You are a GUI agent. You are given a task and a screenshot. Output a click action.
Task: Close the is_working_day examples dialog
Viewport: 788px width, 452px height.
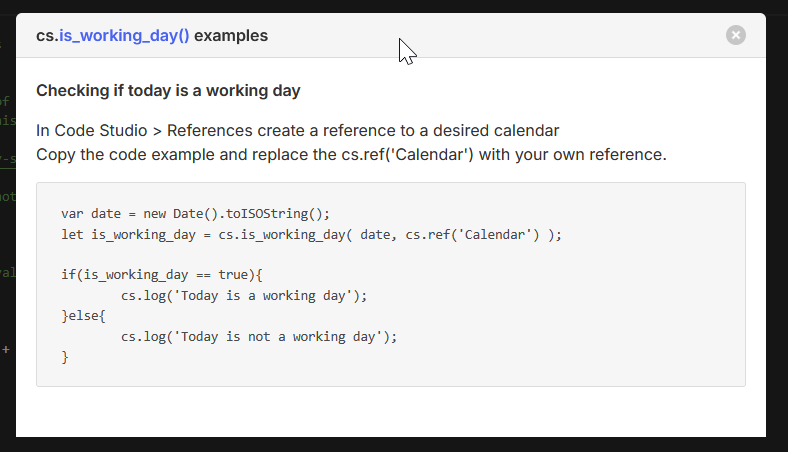(x=736, y=35)
